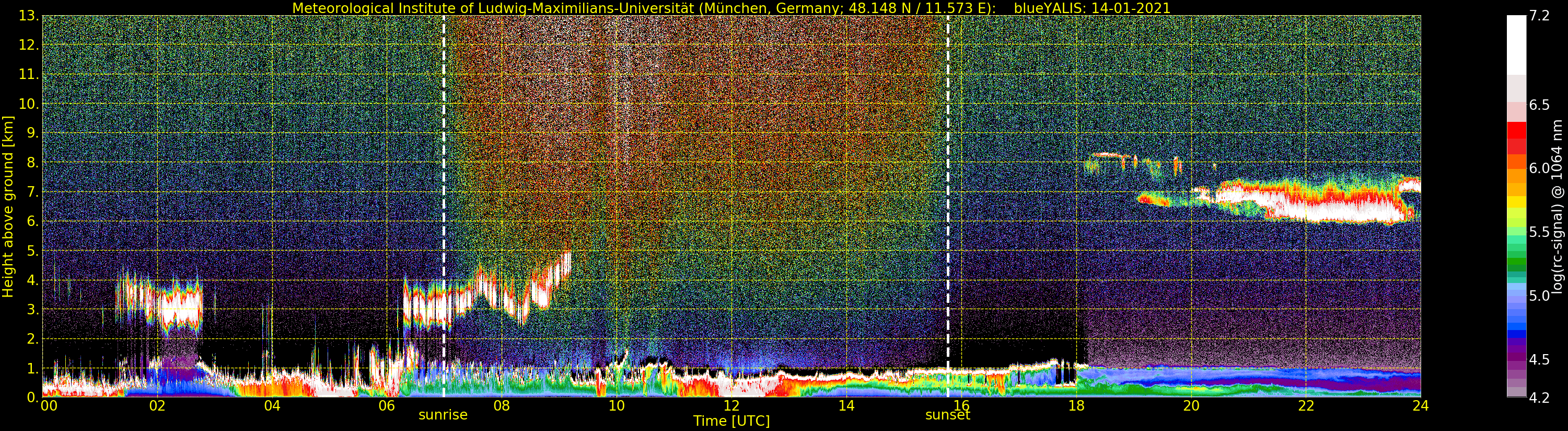Click the 'Height above ground [km]' axis title

pyautogui.click(x=8, y=206)
